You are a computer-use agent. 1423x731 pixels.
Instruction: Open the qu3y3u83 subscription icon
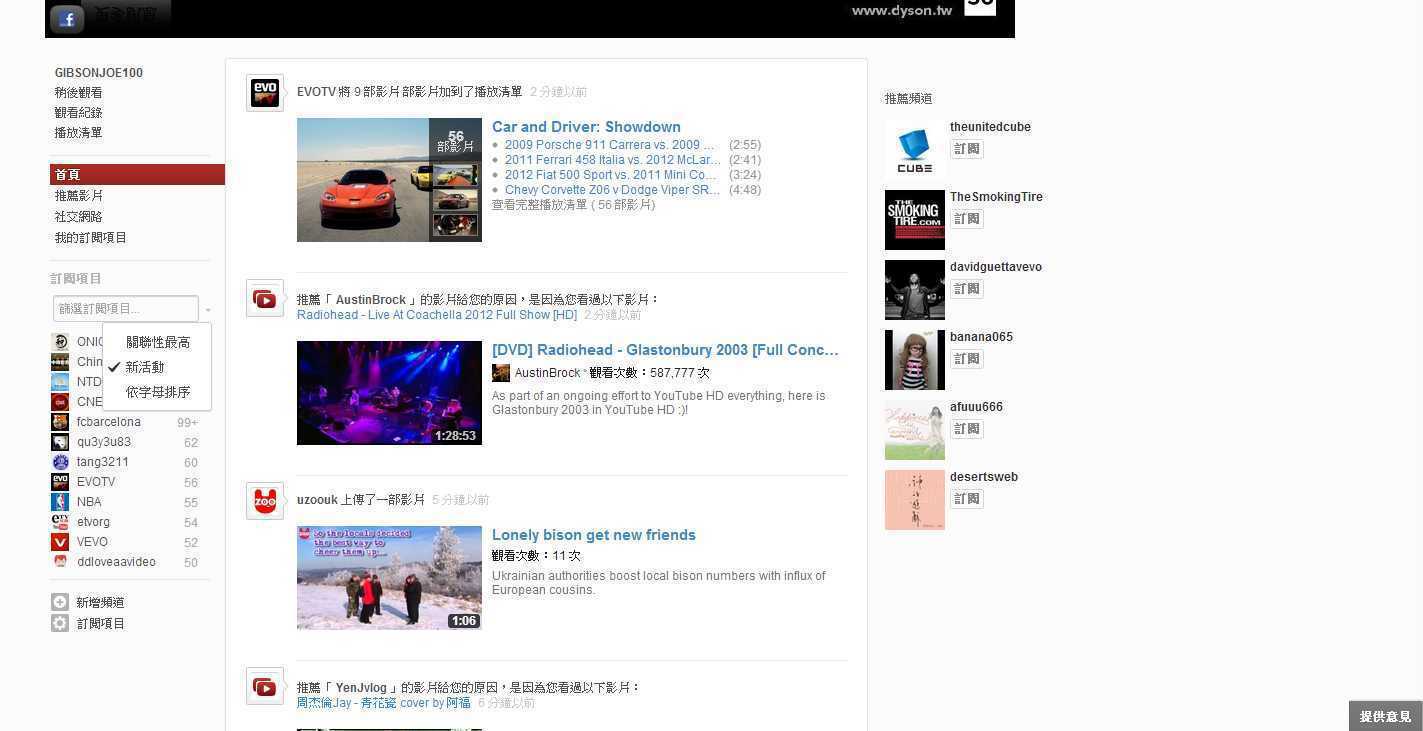coord(60,442)
